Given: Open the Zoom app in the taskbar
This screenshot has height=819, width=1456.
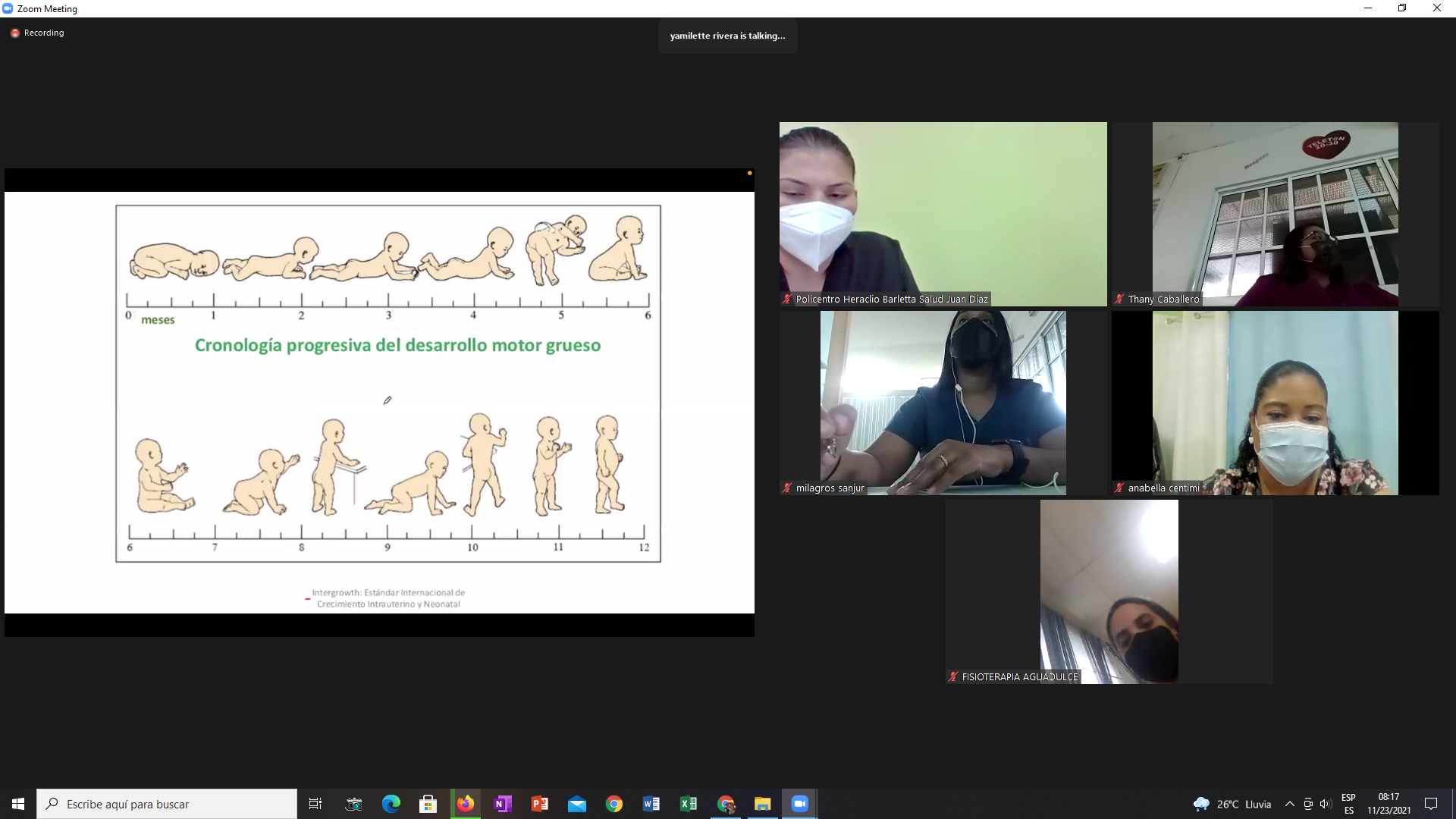Looking at the screenshot, I should [x=799, y=804].
